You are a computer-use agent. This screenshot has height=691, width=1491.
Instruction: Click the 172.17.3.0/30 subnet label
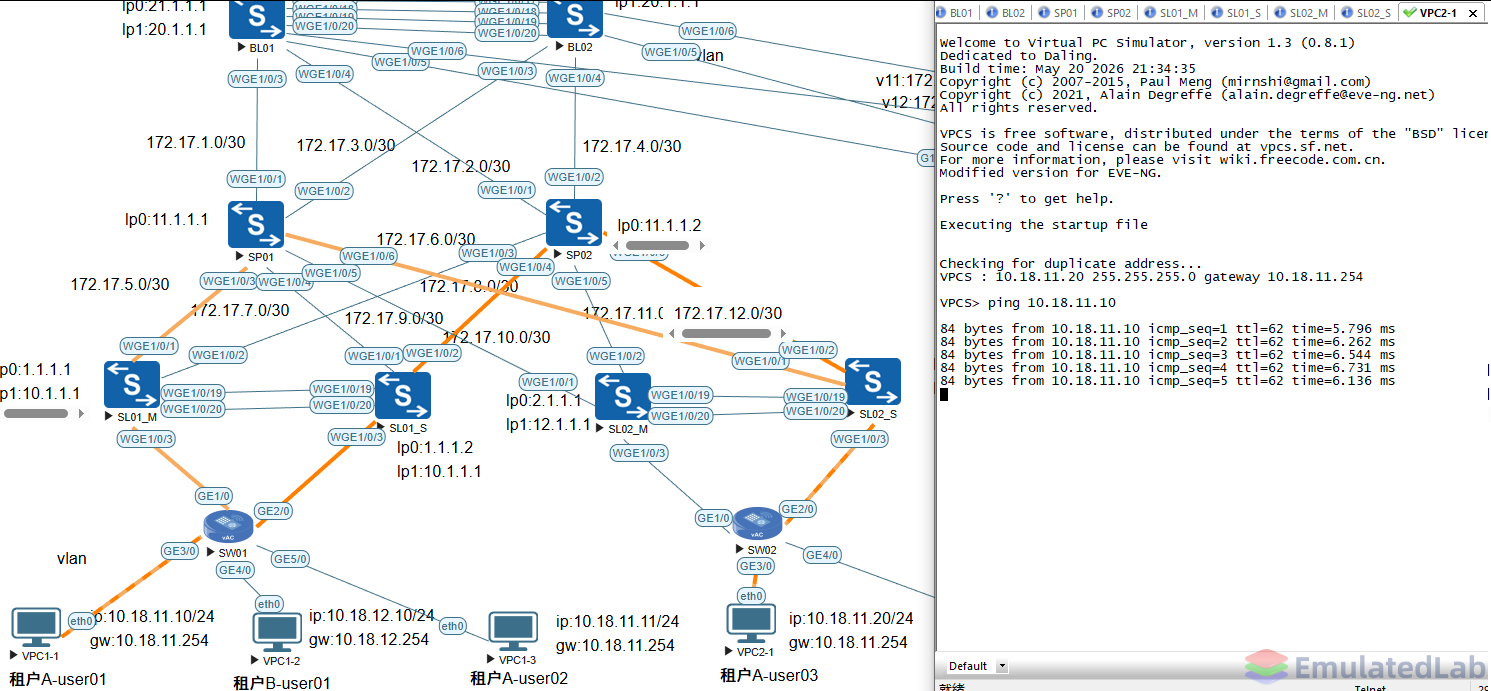click(346, 145)
